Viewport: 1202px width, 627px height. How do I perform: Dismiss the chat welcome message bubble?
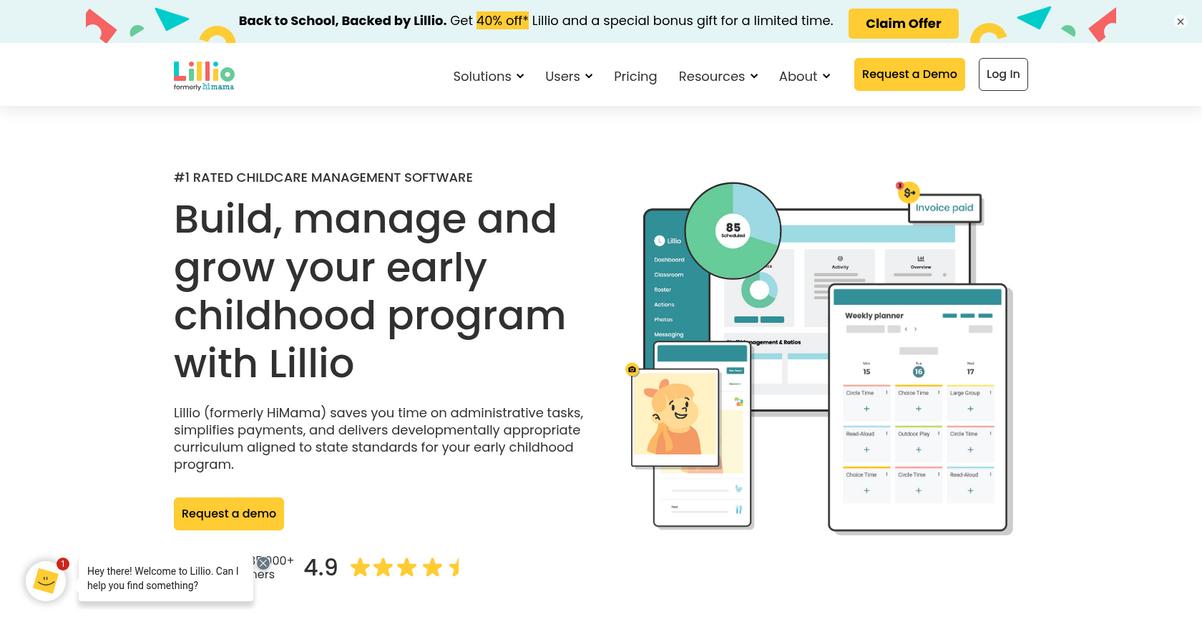click(x=263, y=563)
